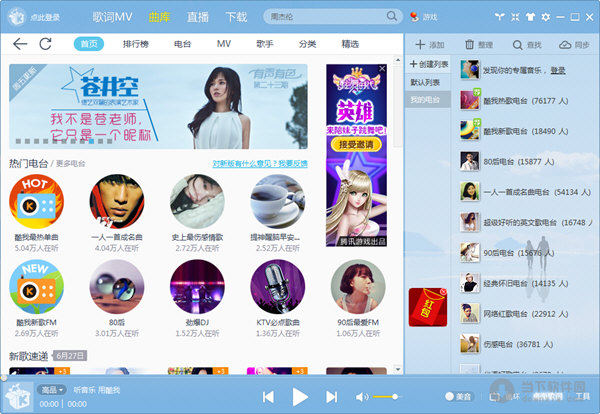The image size is (600, 414).
Task: Close the game advertisement banner
Action: pyautogui.click(x=382, y=68)
